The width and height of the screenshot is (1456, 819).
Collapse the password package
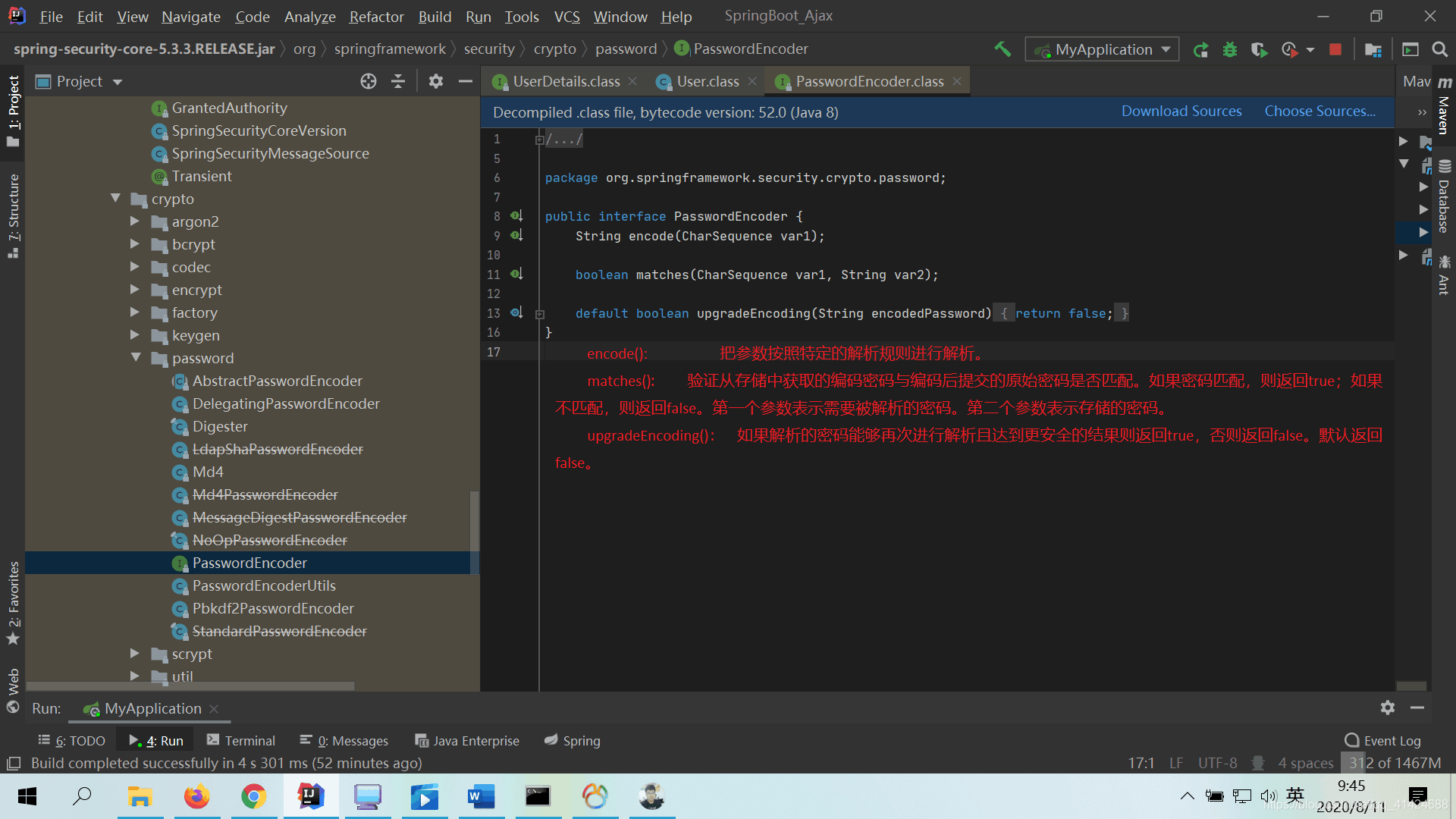(136, 357)
